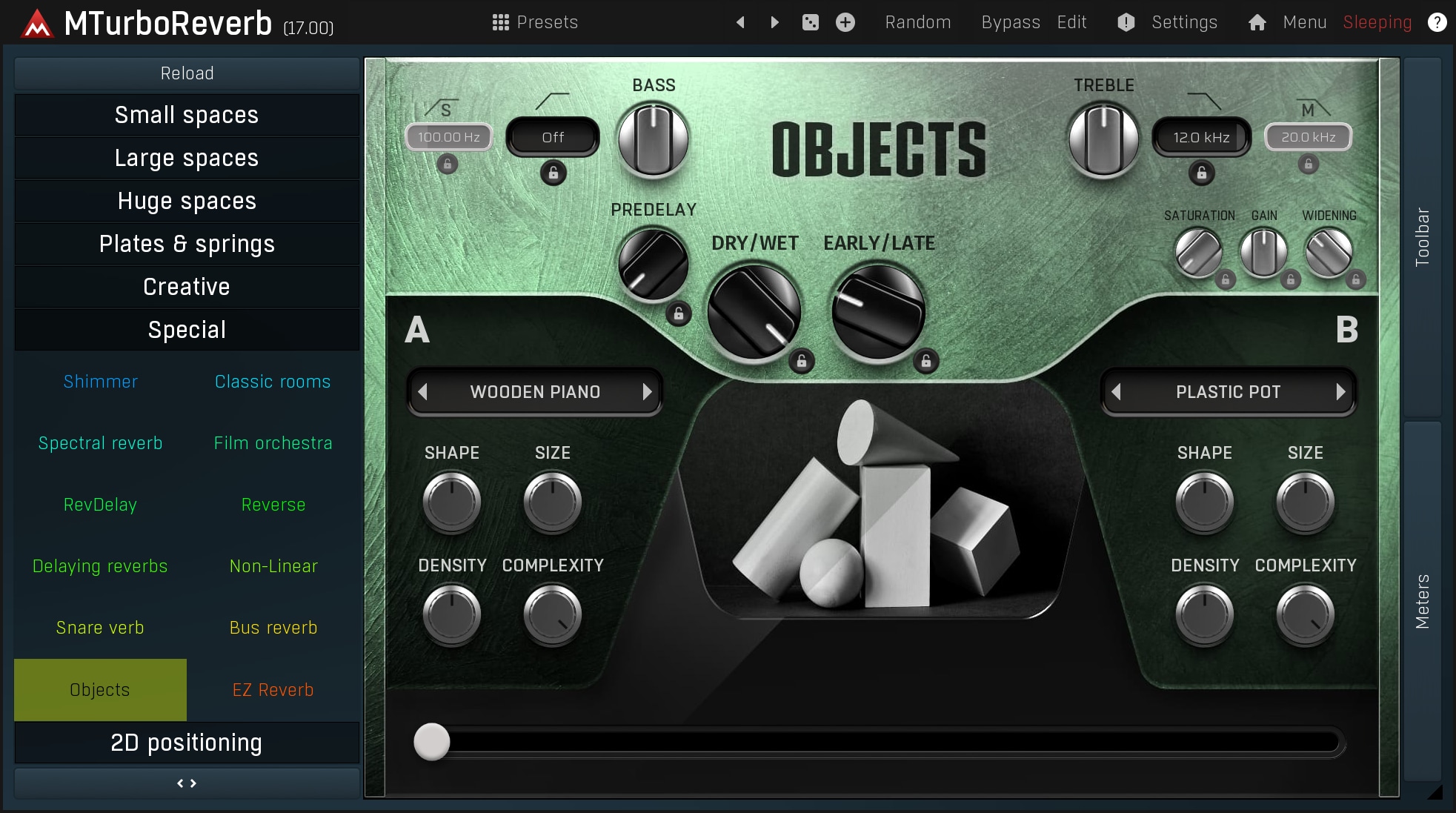The width and height of the screenshot is (1456, 813).
Task: Click the Bypass button
Action: coord(1010,22)
